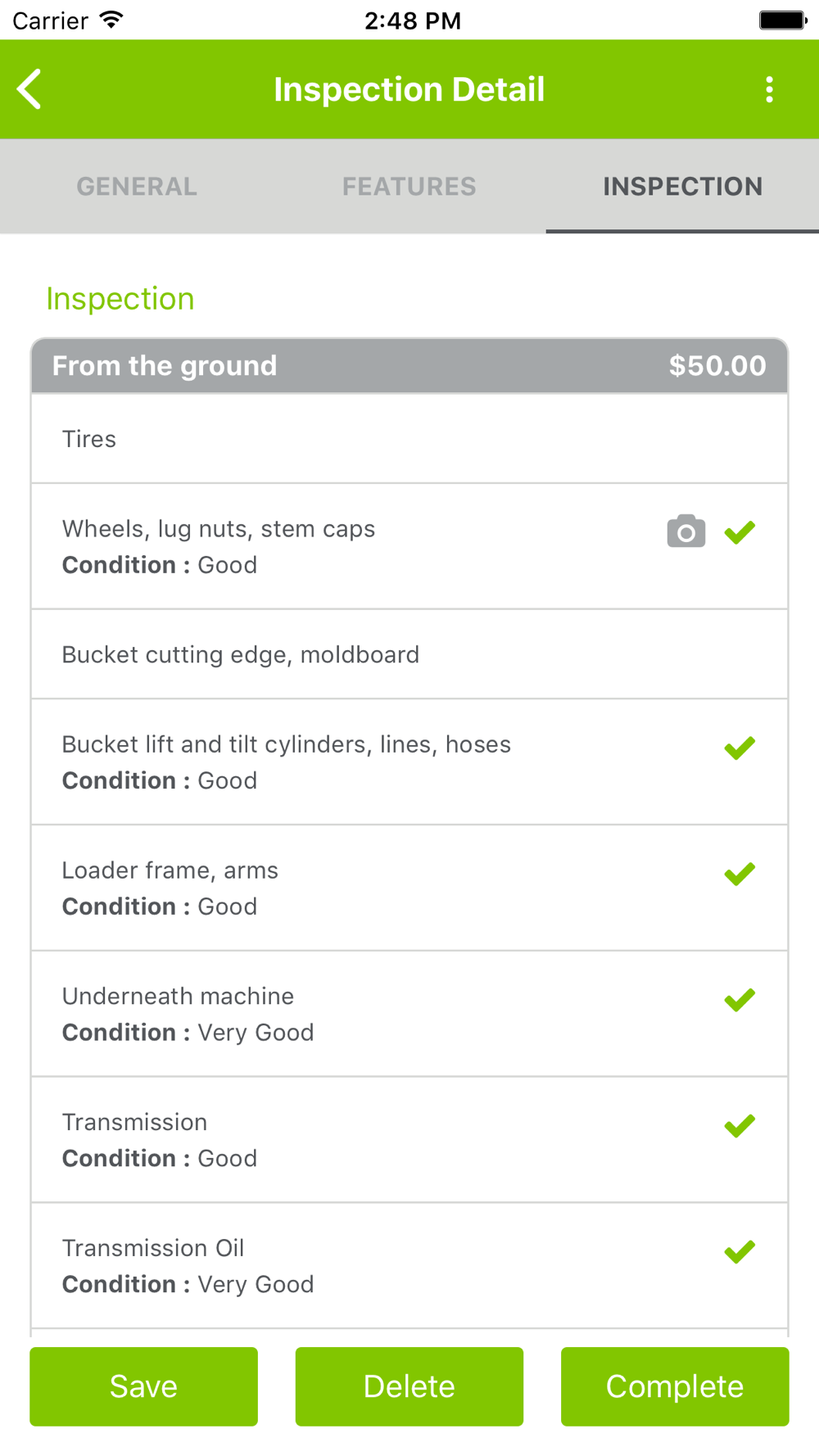Viewport: 819px width, 1456px height.
Task: Tap checkmark beside Transmission Oil
Action: [x=740, y=1252]
